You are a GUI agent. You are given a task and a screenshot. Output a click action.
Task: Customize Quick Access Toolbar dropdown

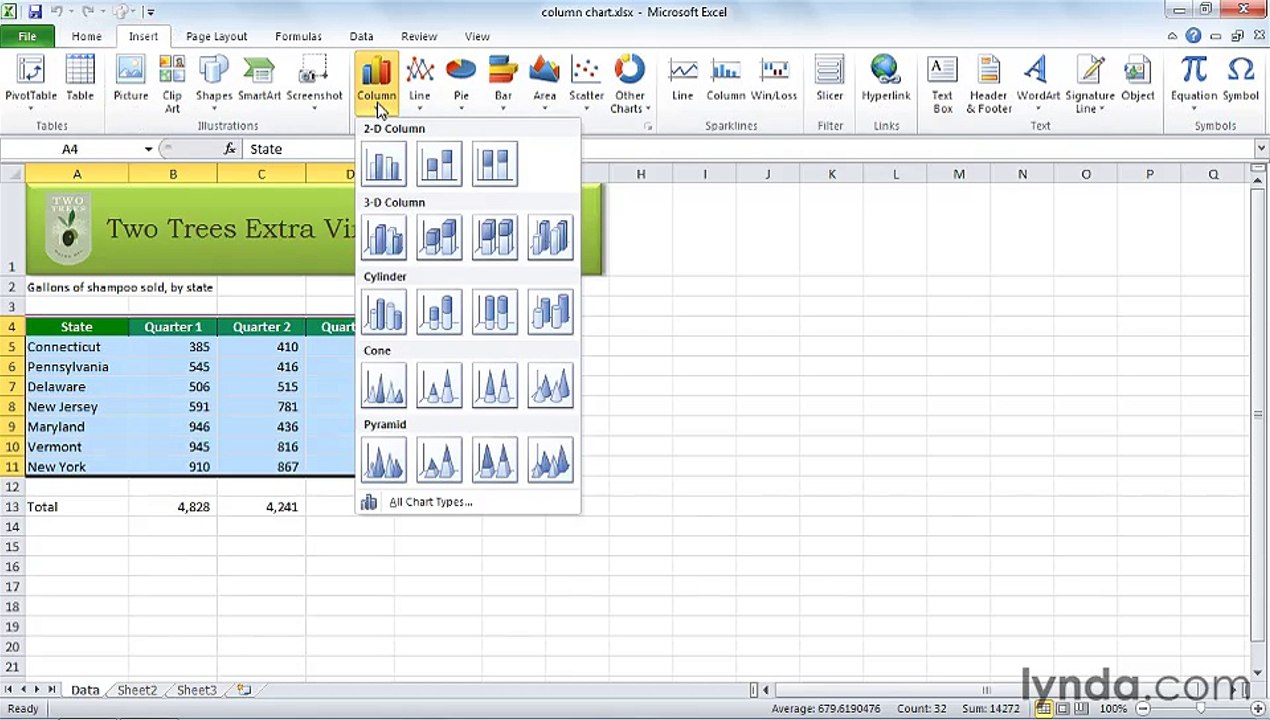150,12
